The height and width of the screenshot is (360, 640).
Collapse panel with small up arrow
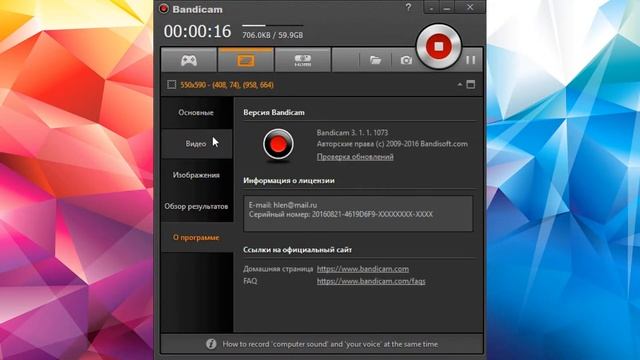coord(460,84)
